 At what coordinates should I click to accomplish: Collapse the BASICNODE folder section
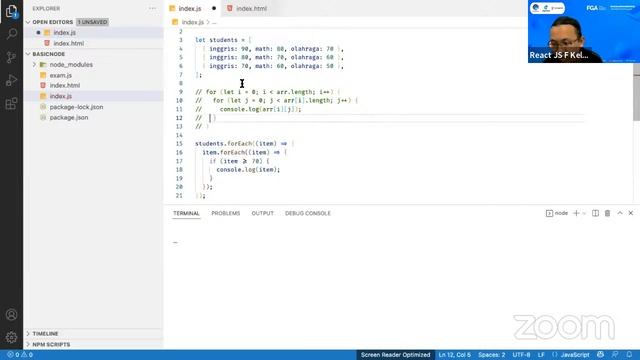tap(28, 54)
